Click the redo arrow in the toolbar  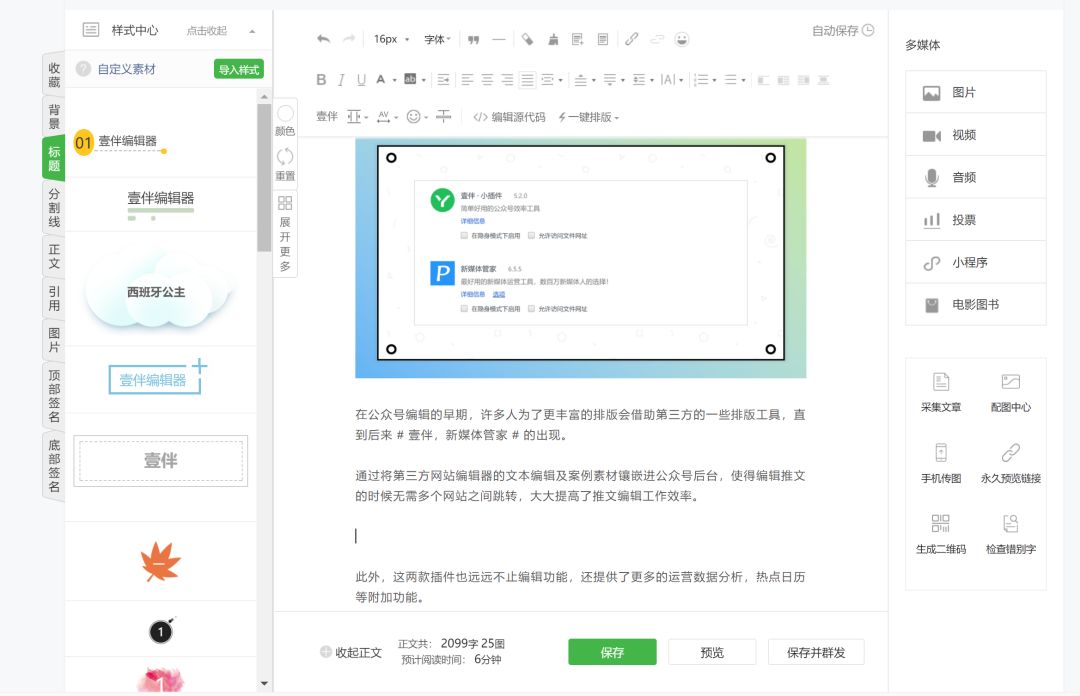click(349, 39)
